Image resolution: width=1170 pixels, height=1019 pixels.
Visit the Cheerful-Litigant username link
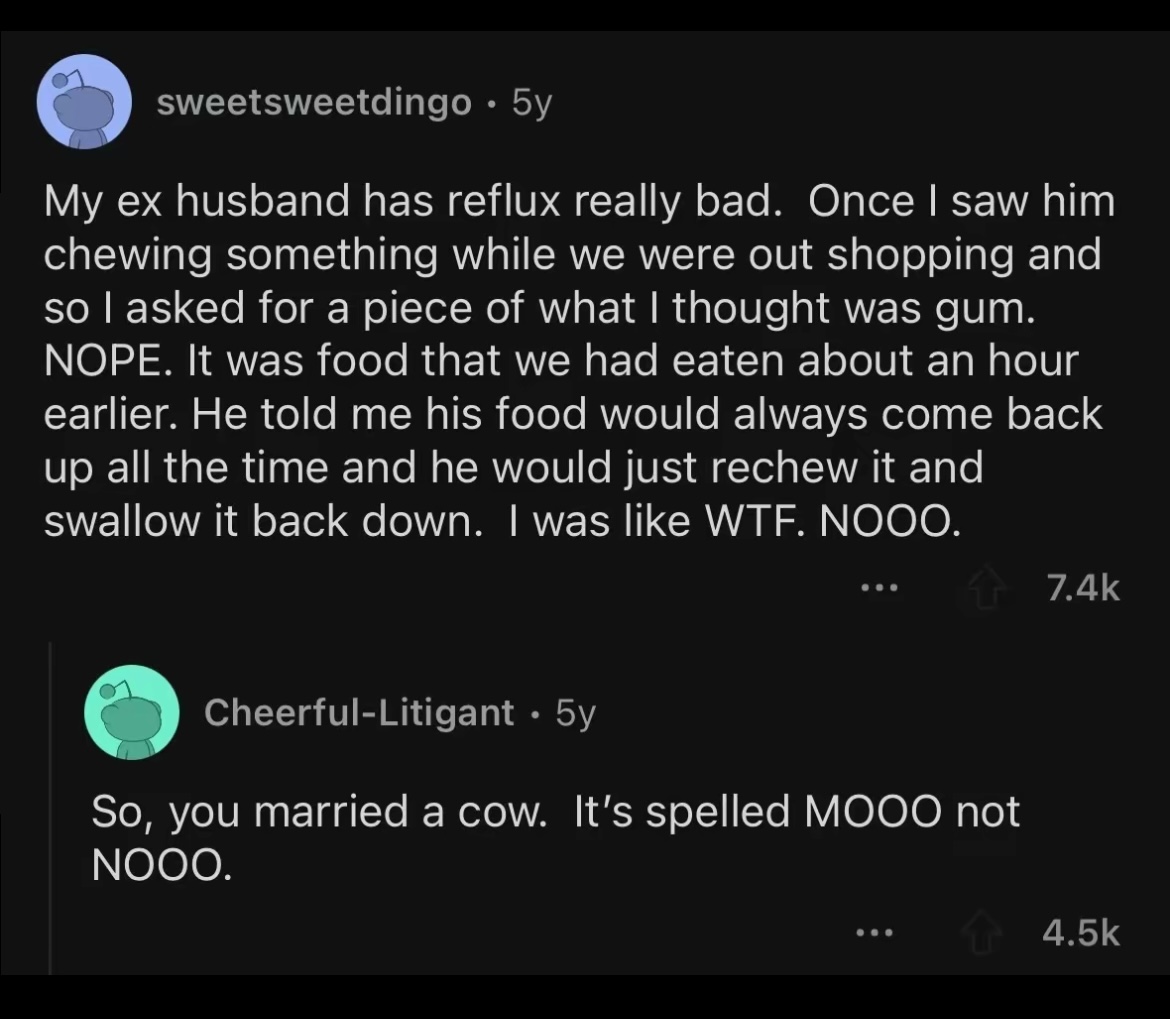359,713
